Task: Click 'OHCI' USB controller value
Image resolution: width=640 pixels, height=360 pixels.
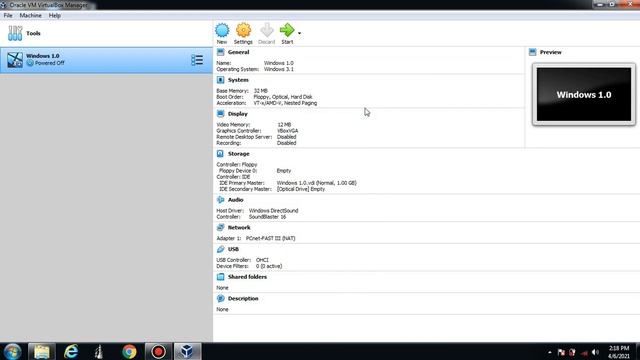Action: point(262,260)
